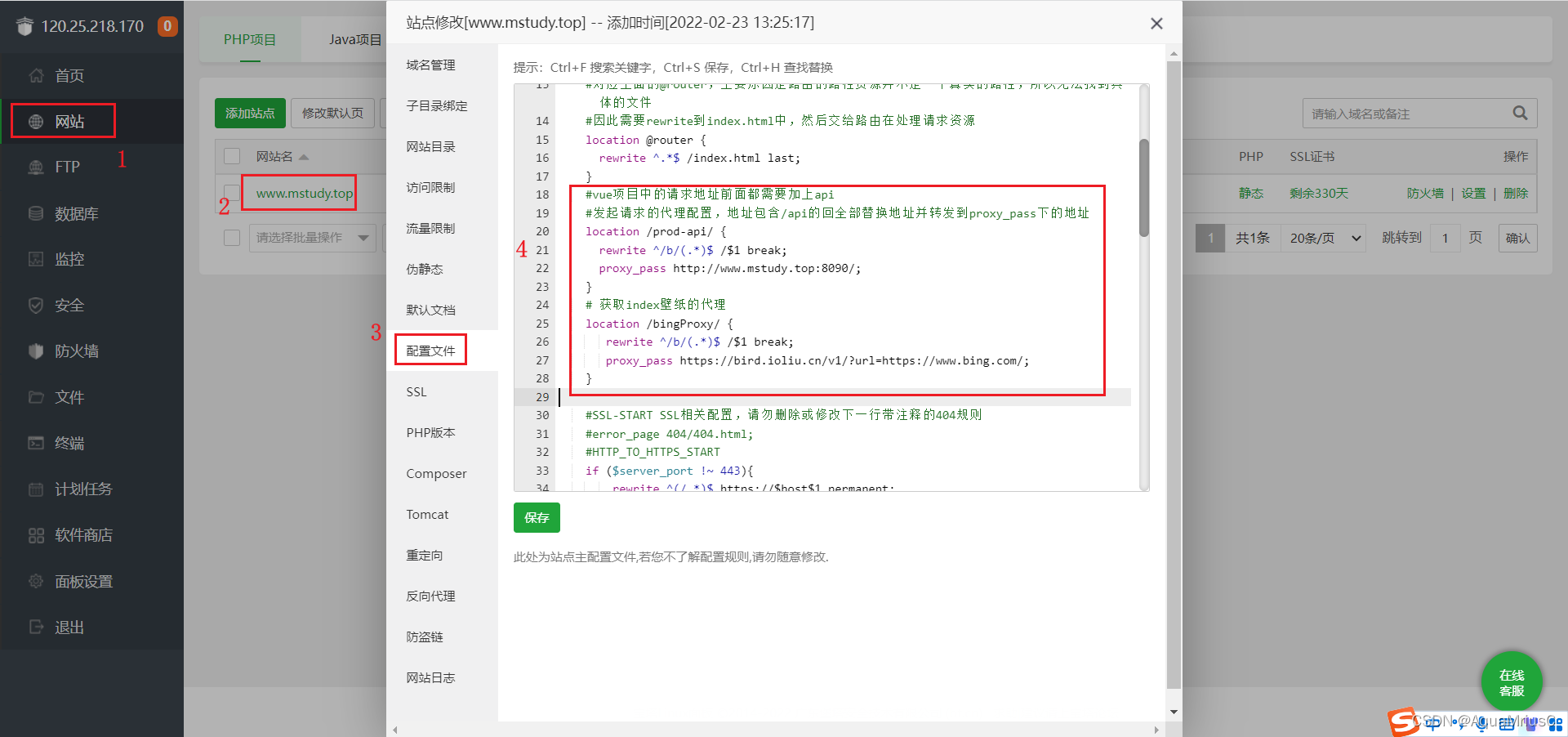Screen dimensions: 1568x737
Task: Open 重定向 in dialog menu
Action: (x=443, y=555)
